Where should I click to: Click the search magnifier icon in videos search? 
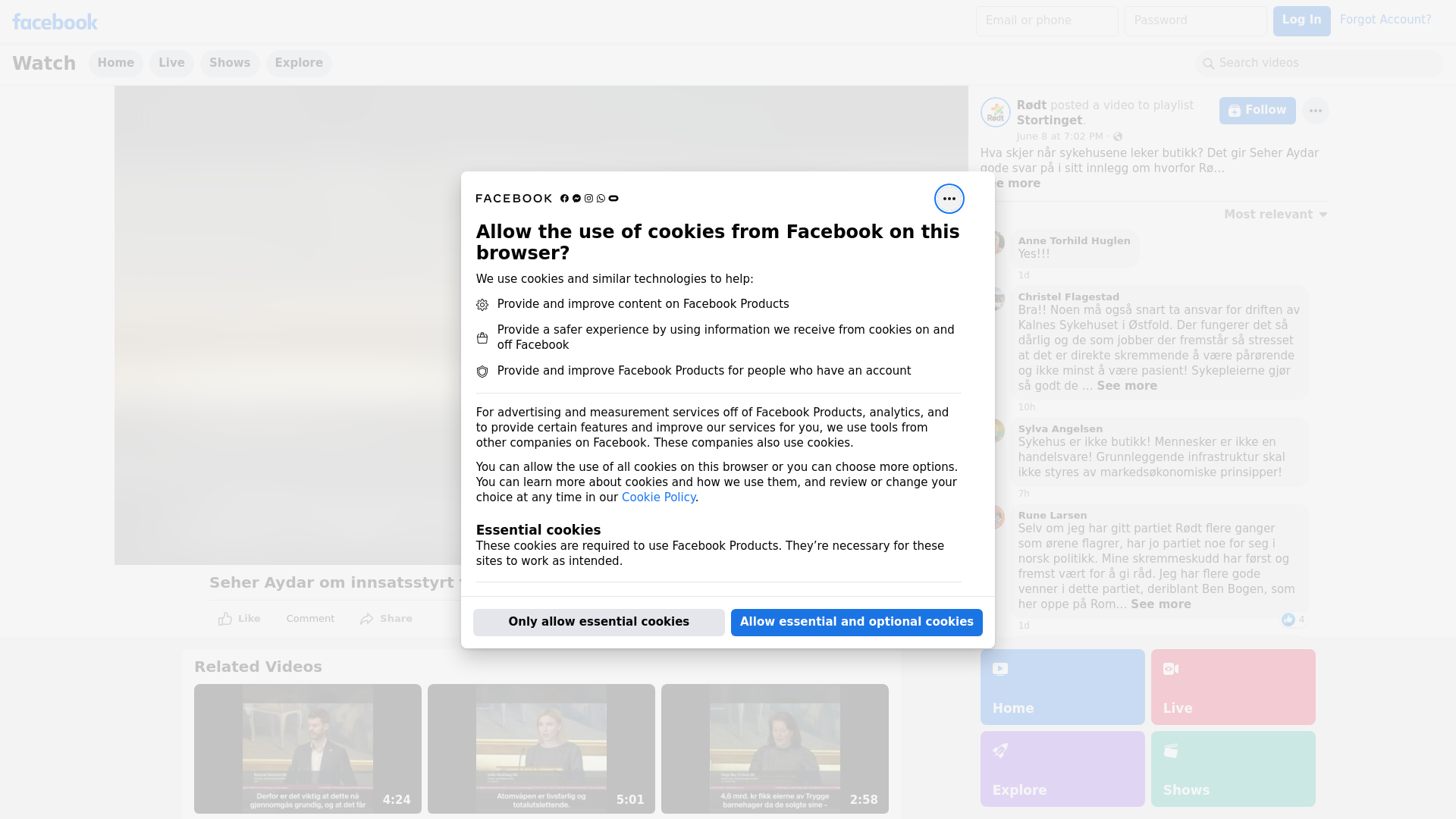click(x=1208, y=64)
